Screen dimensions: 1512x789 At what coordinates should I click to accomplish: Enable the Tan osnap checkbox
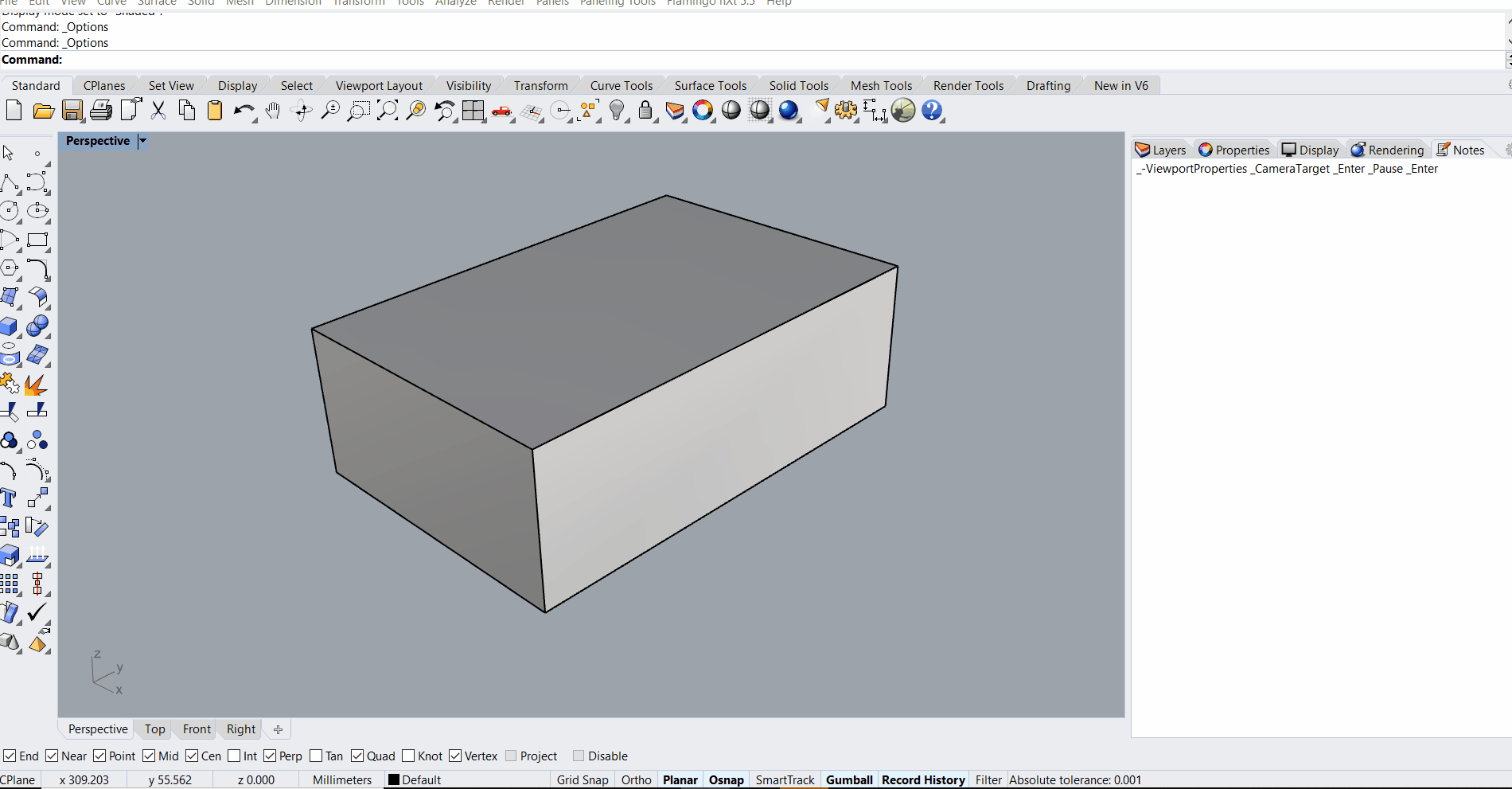coord(316,756)
